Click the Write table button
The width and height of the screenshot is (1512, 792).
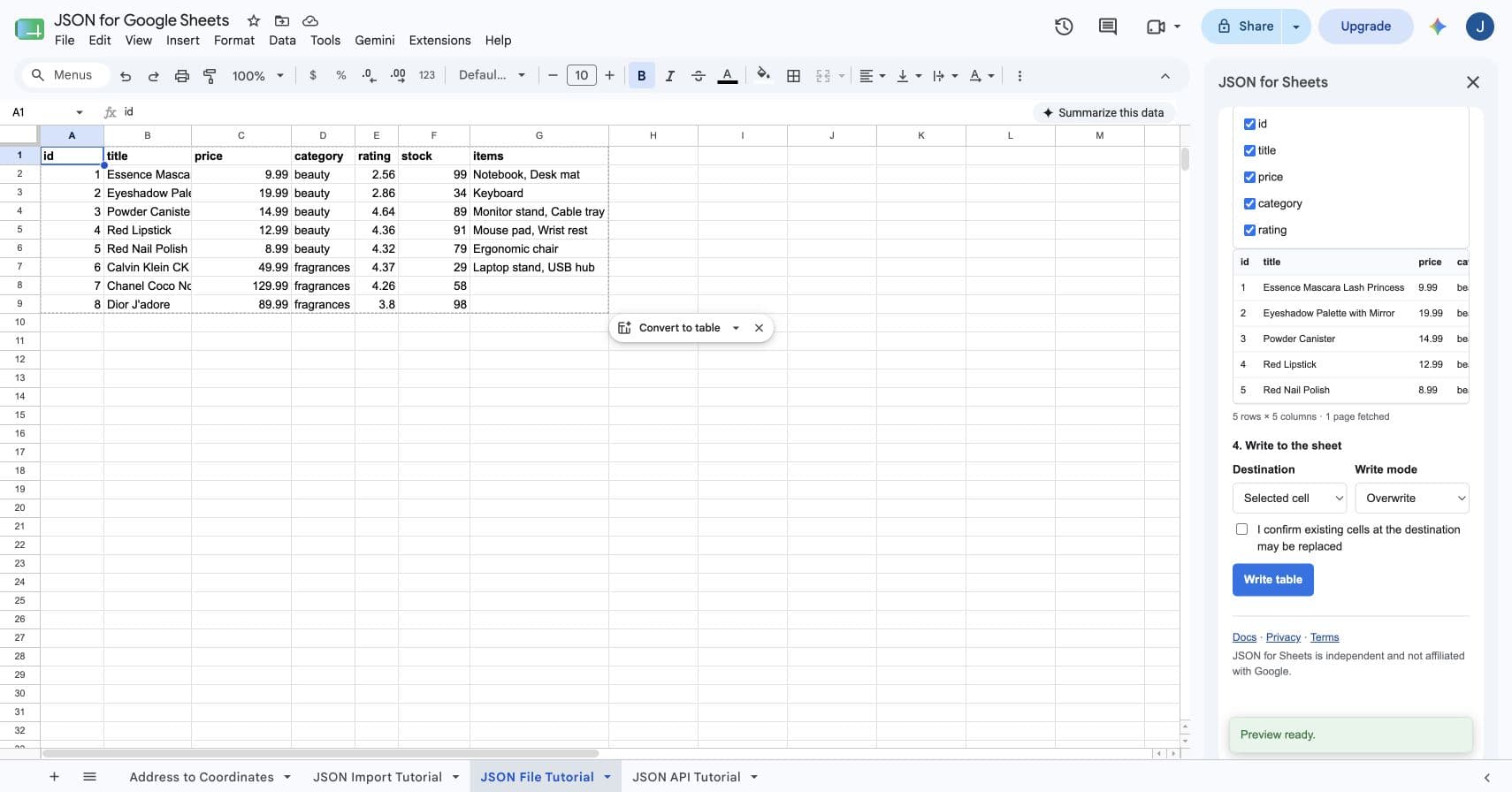(x=1272, y=580)
